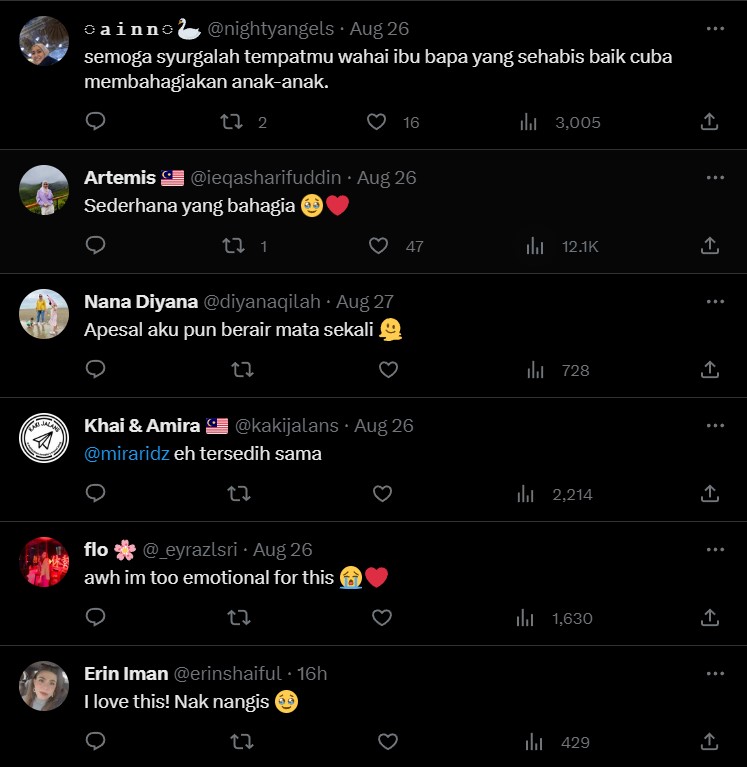View Artemis profile picture
The image size is (747, 767).
(44, 190)
